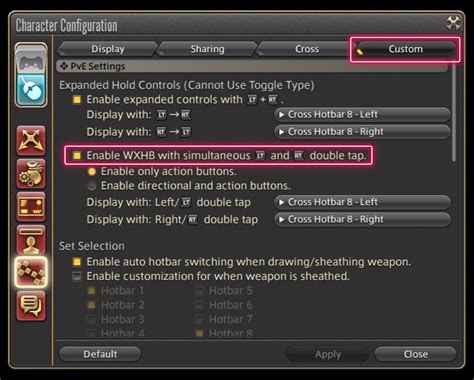Select Enable directional and action buttons
Image resolution: width=474 pixels, height=380 pixels.
(x=92, y=186)
